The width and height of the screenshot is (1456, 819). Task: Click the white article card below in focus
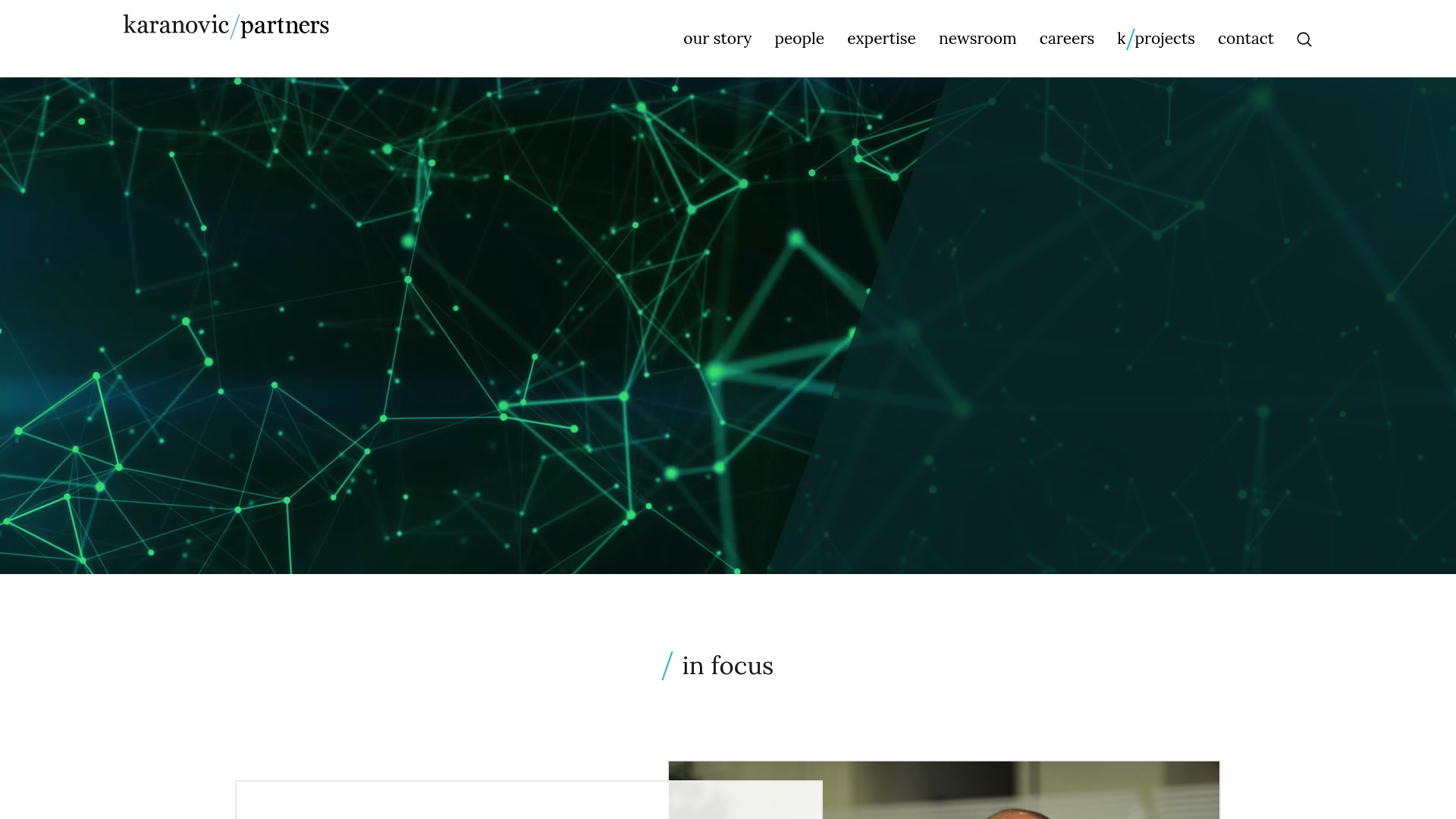pos(452,800)
